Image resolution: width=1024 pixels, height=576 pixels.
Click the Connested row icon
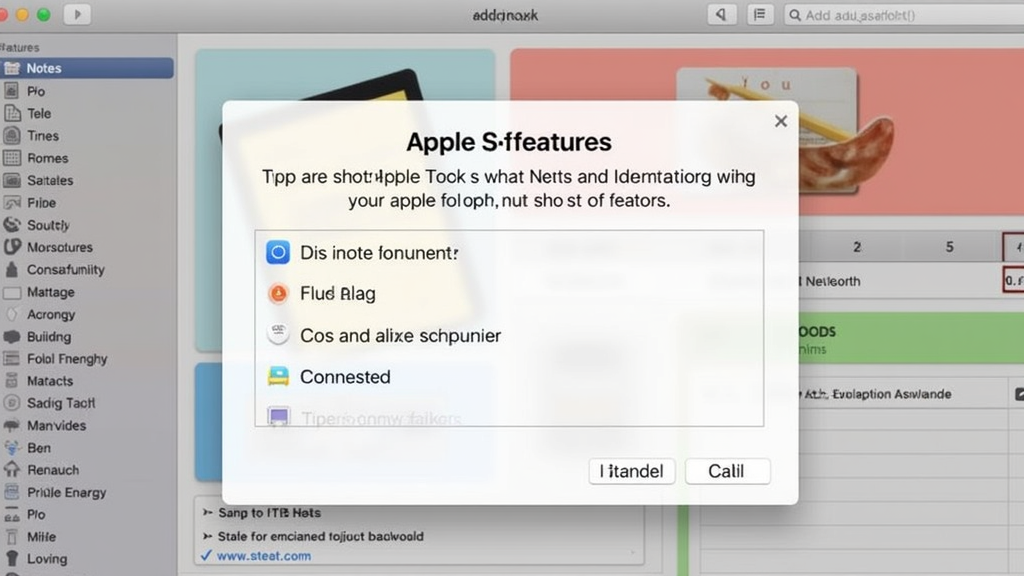(x=277, y=377)
